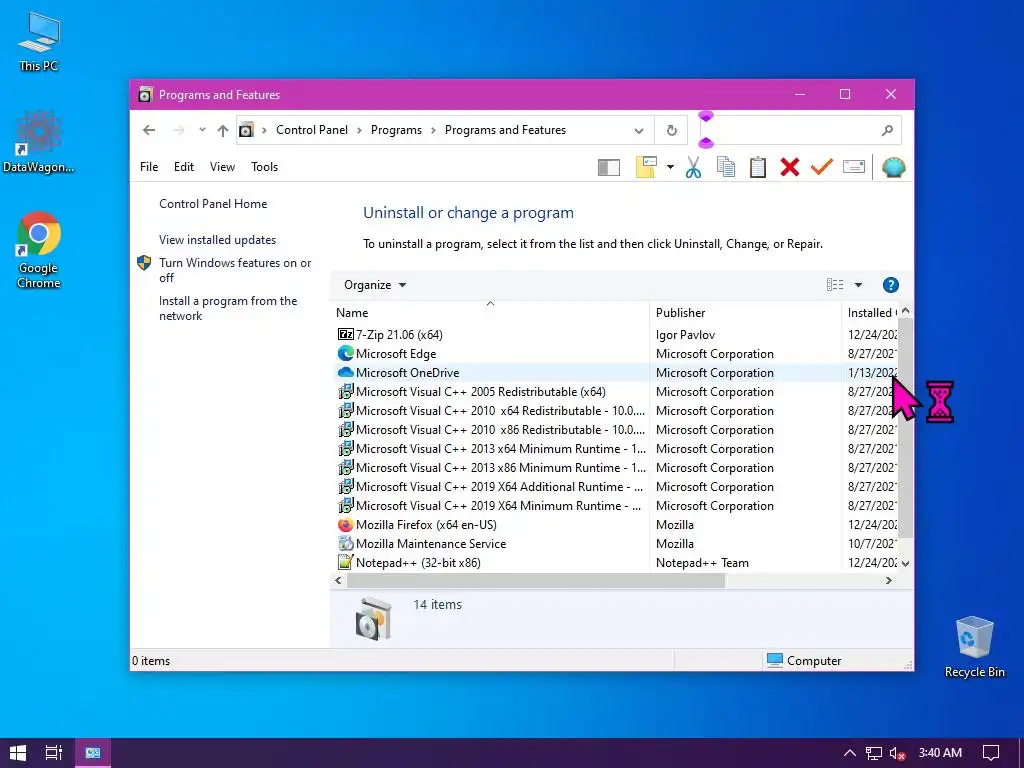Viewport: 1024px width, 768px height.
Task: Open View installed updates link
Action: [x=217, y=240]
